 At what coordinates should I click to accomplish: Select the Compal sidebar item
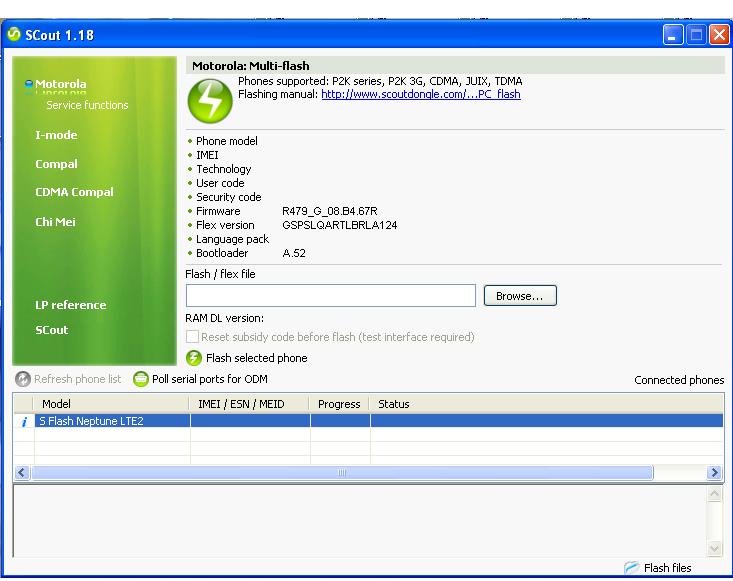(x=56, y=164)
